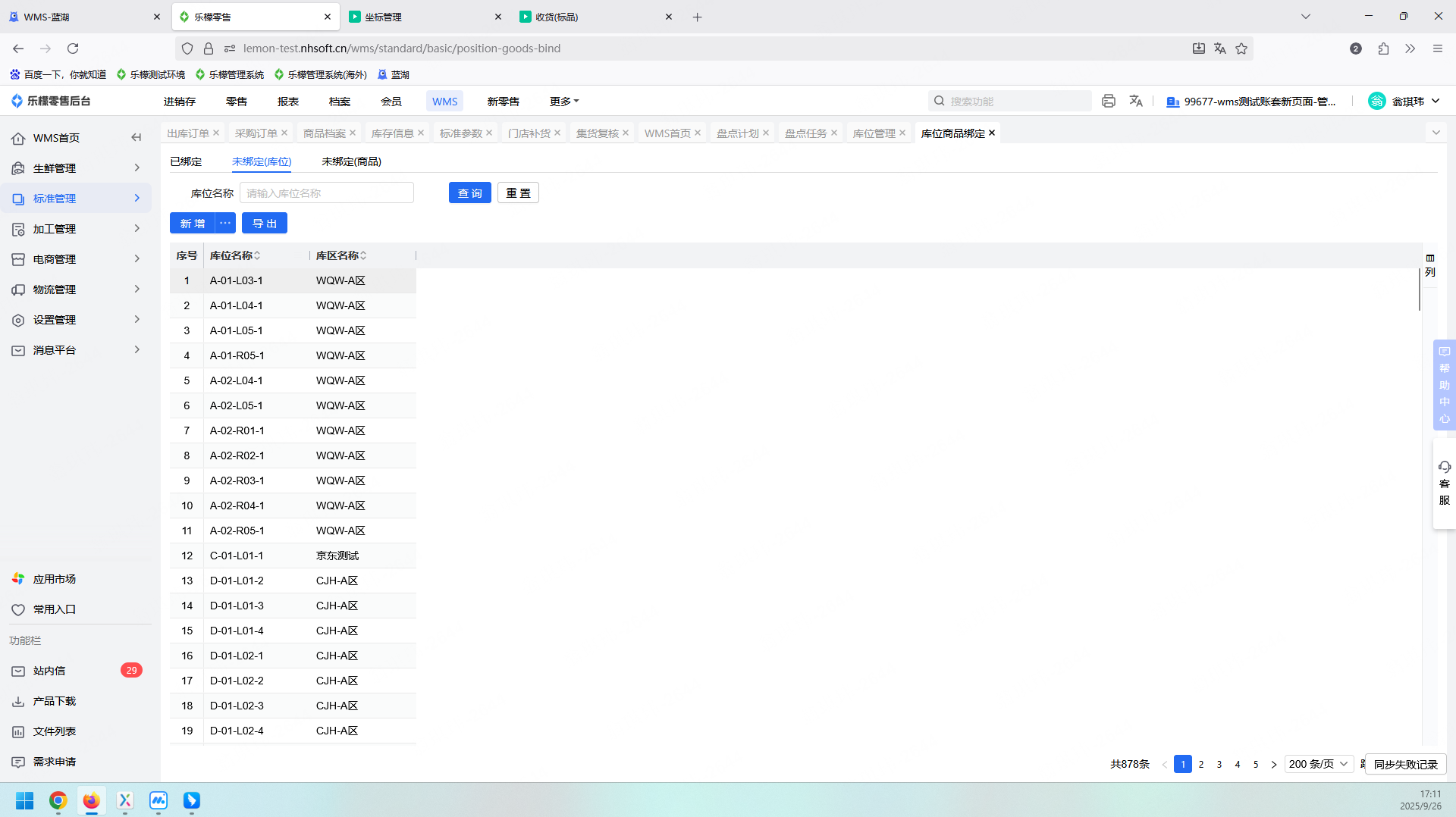Click the 重置 button
This screenshot has width=1456, height=817.
519,193
